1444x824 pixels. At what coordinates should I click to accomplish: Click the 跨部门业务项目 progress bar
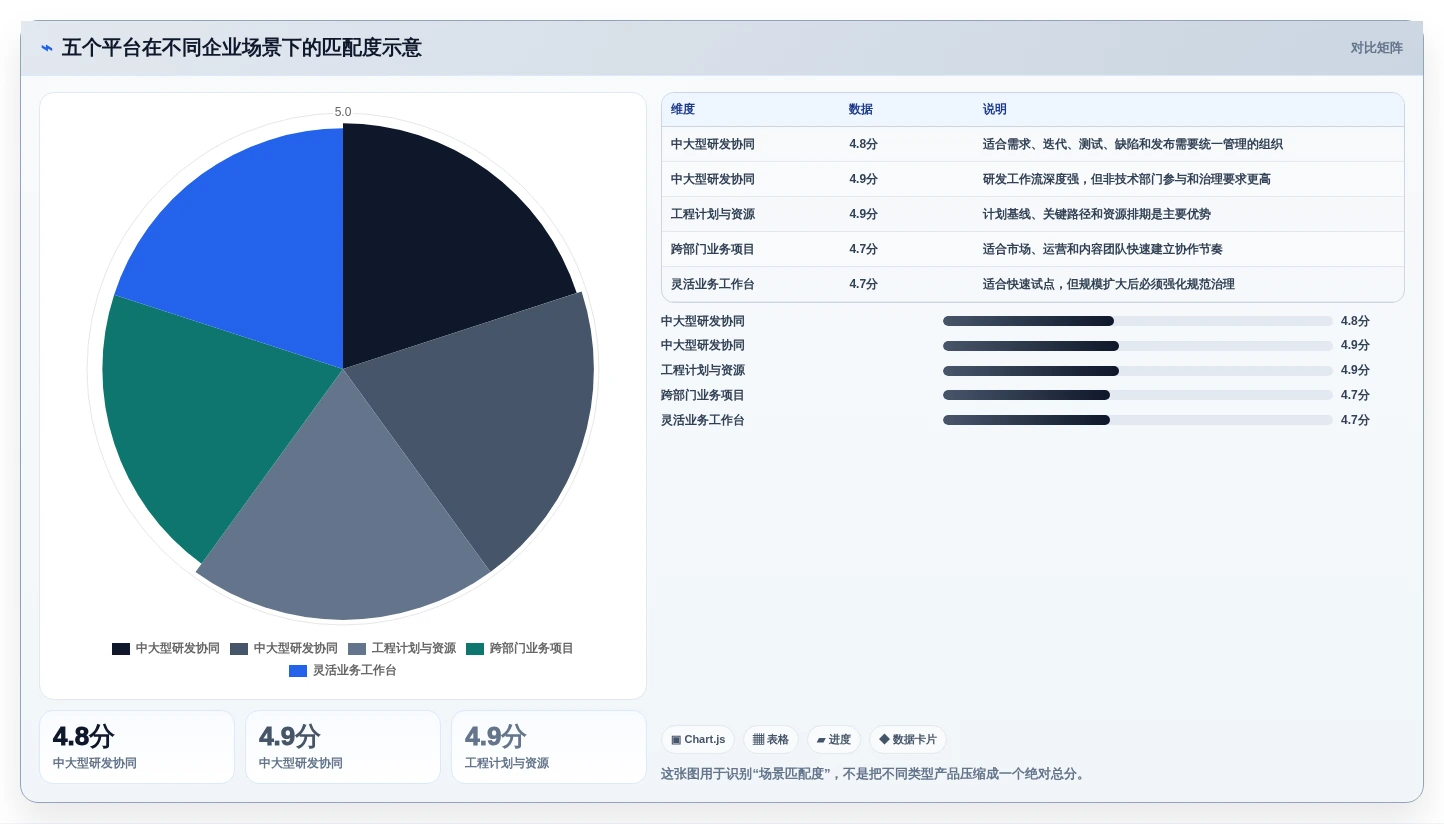(1138, 395)
